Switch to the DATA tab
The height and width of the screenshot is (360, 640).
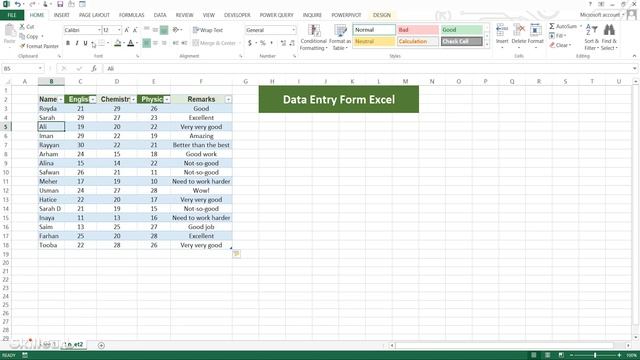click(x=160, y=15)
